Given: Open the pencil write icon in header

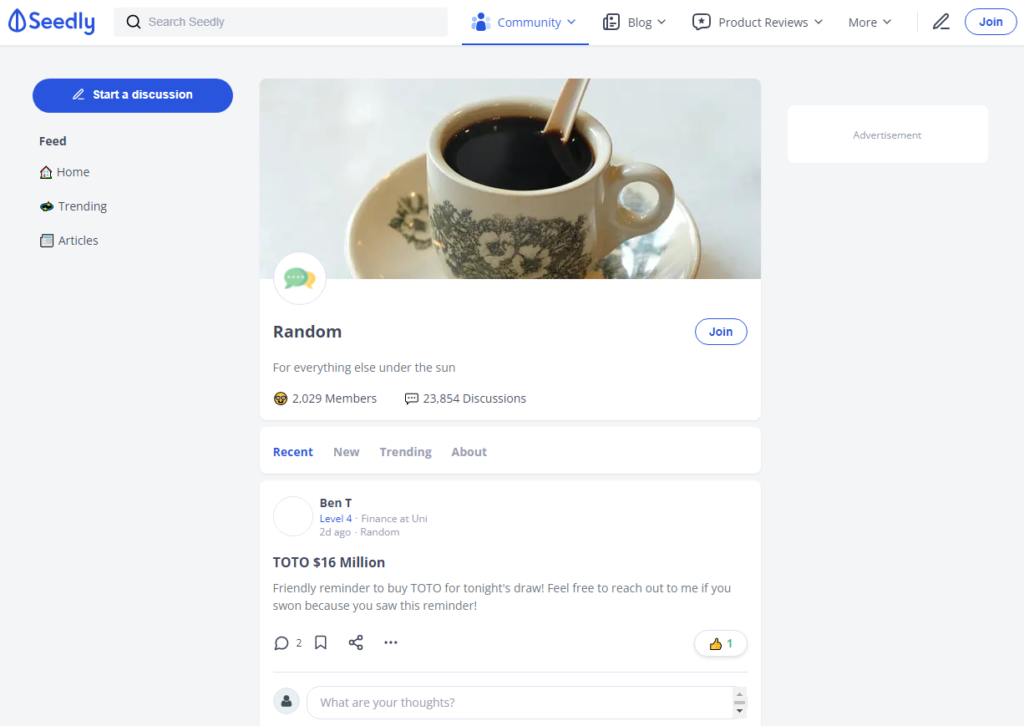Looking at the screenshot, I should (x=940, y=22).
